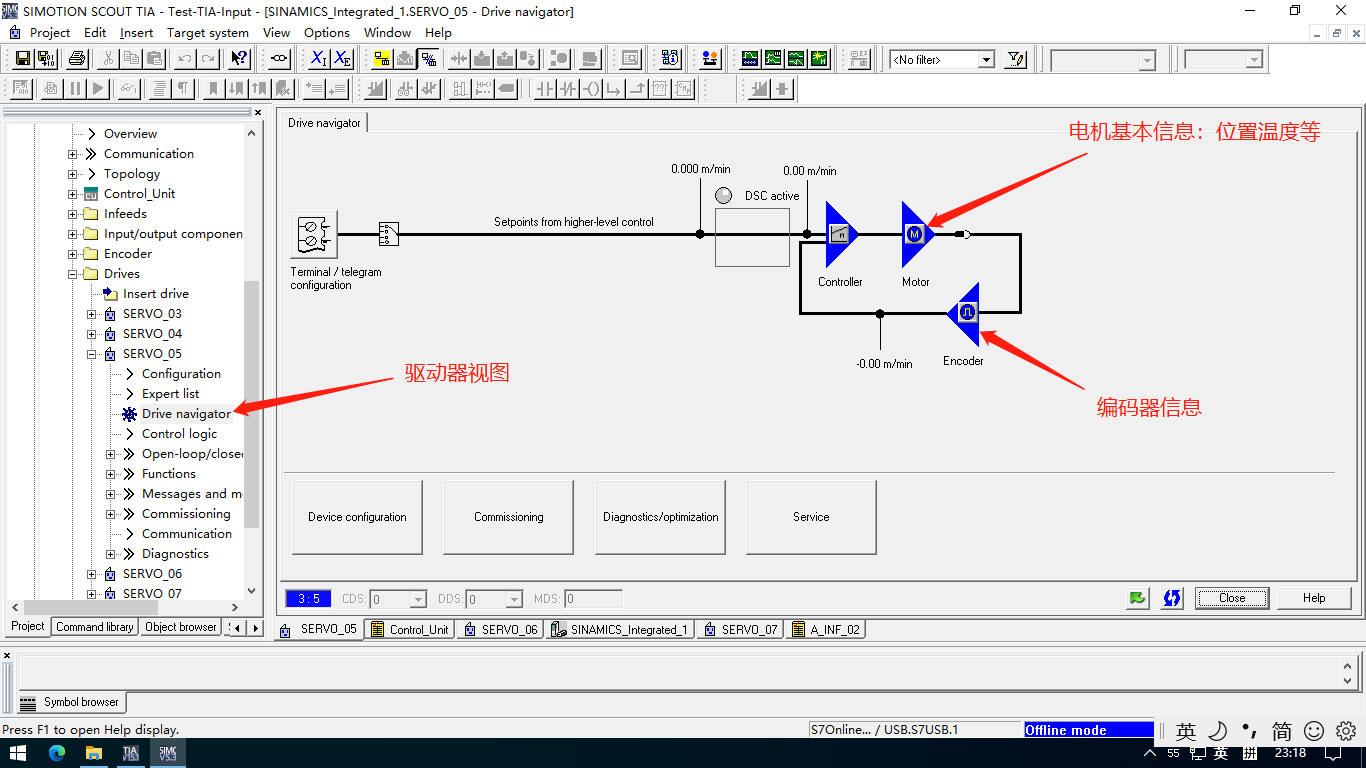Click the Help button beside Close
Viewport: 1366px width, 768px height.
coord(1314,598)
